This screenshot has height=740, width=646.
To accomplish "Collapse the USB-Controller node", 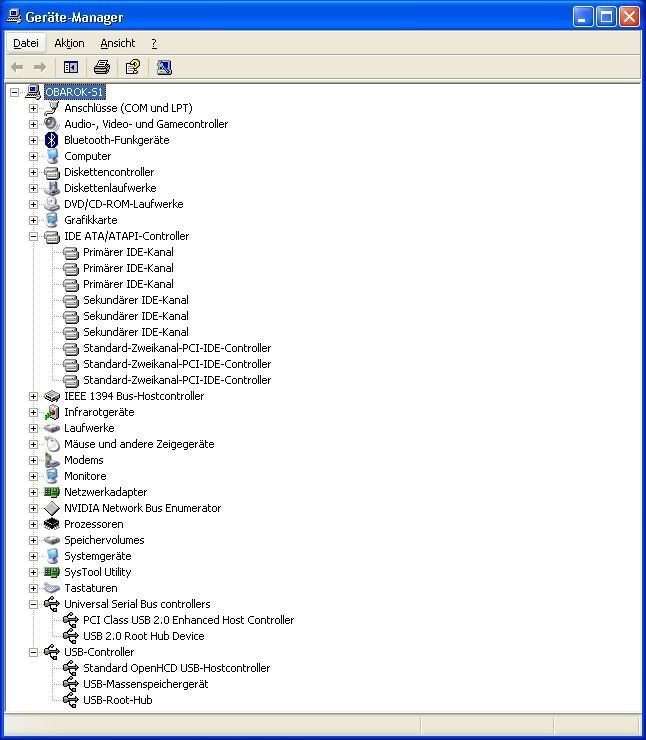I will pos(33,652).
